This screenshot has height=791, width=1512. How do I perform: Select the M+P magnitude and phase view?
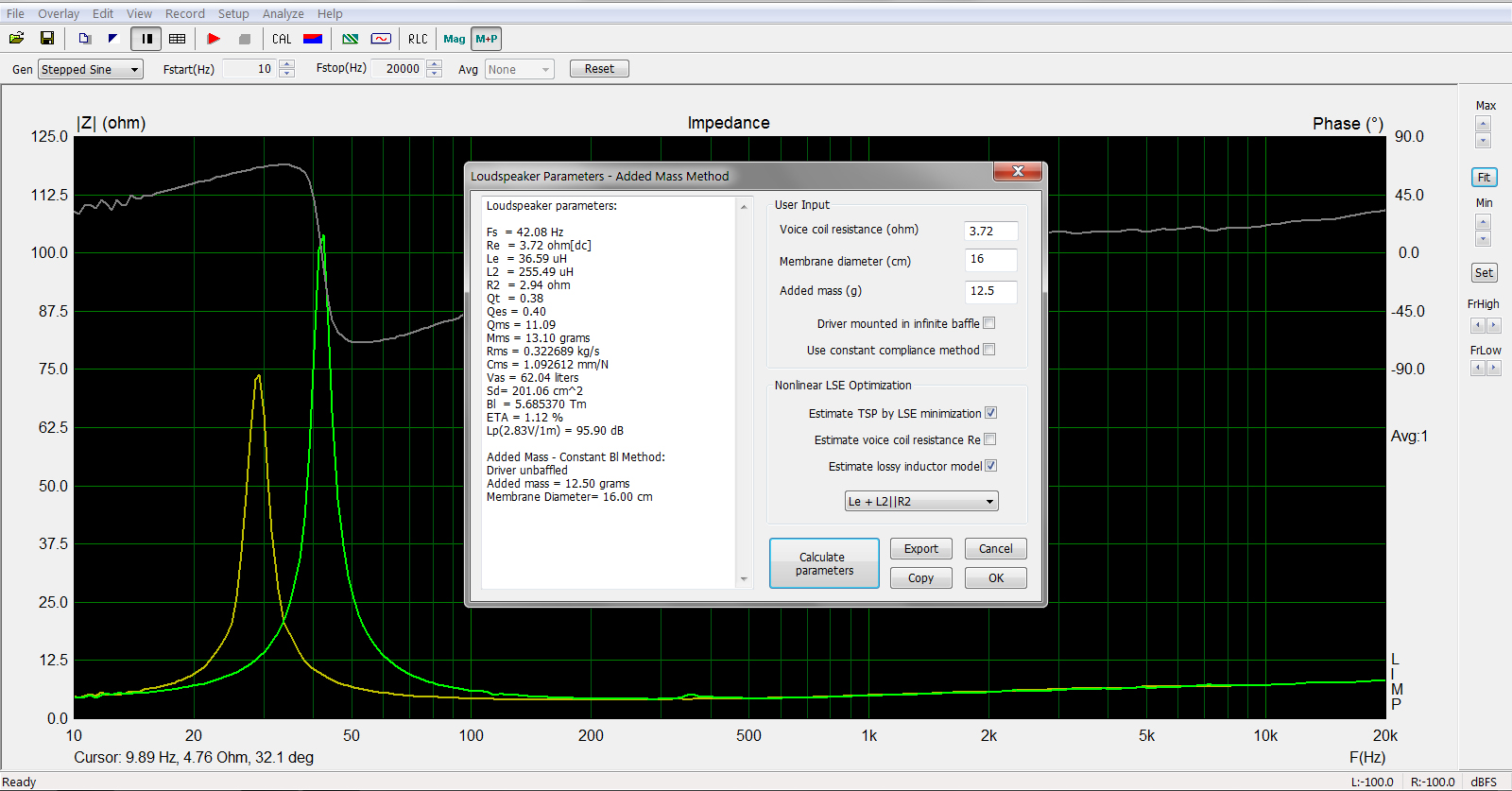487,39
